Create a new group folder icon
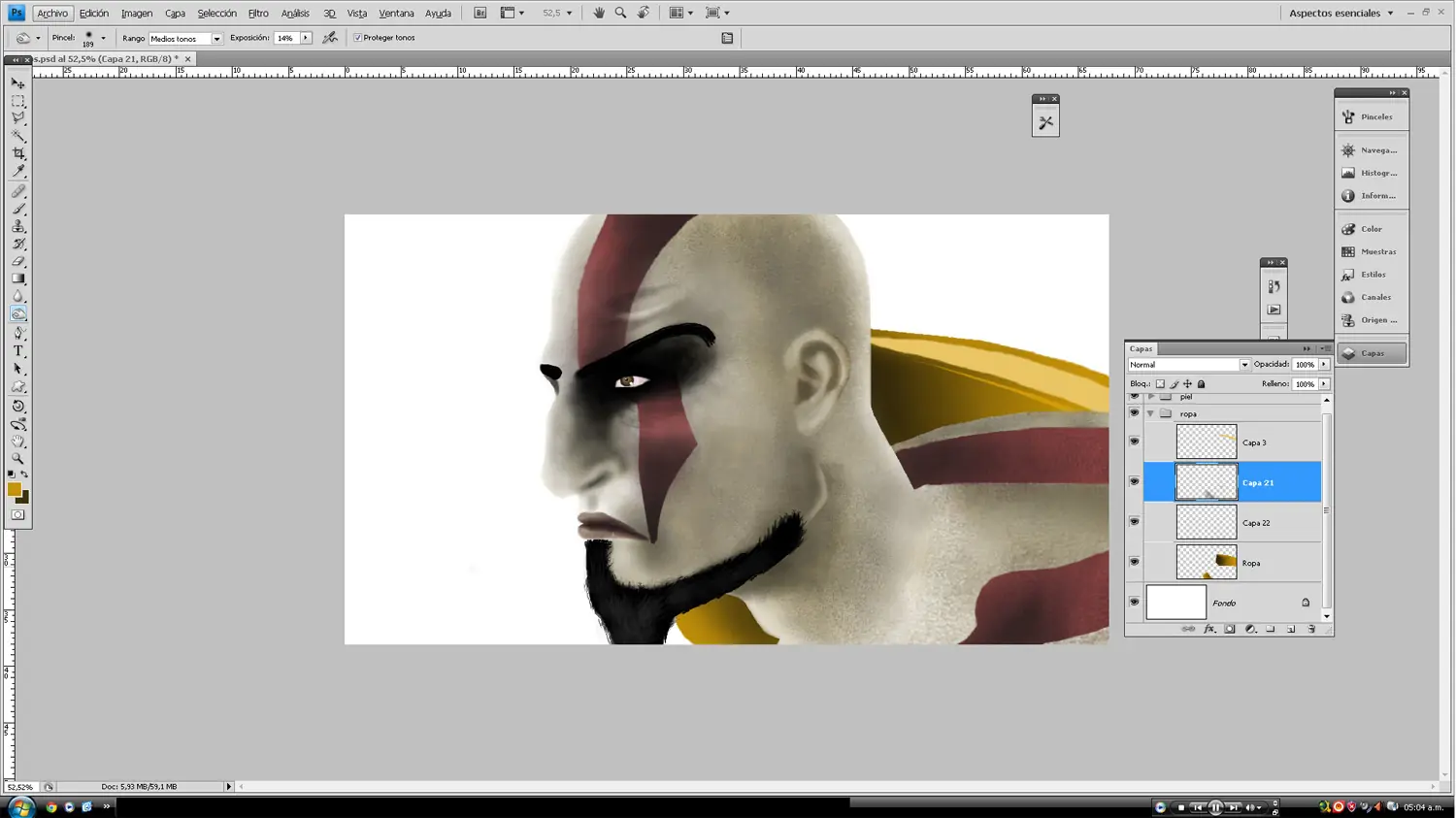Image resolution: width=1456 pixels, height=818 pixels. point(1271,630)
